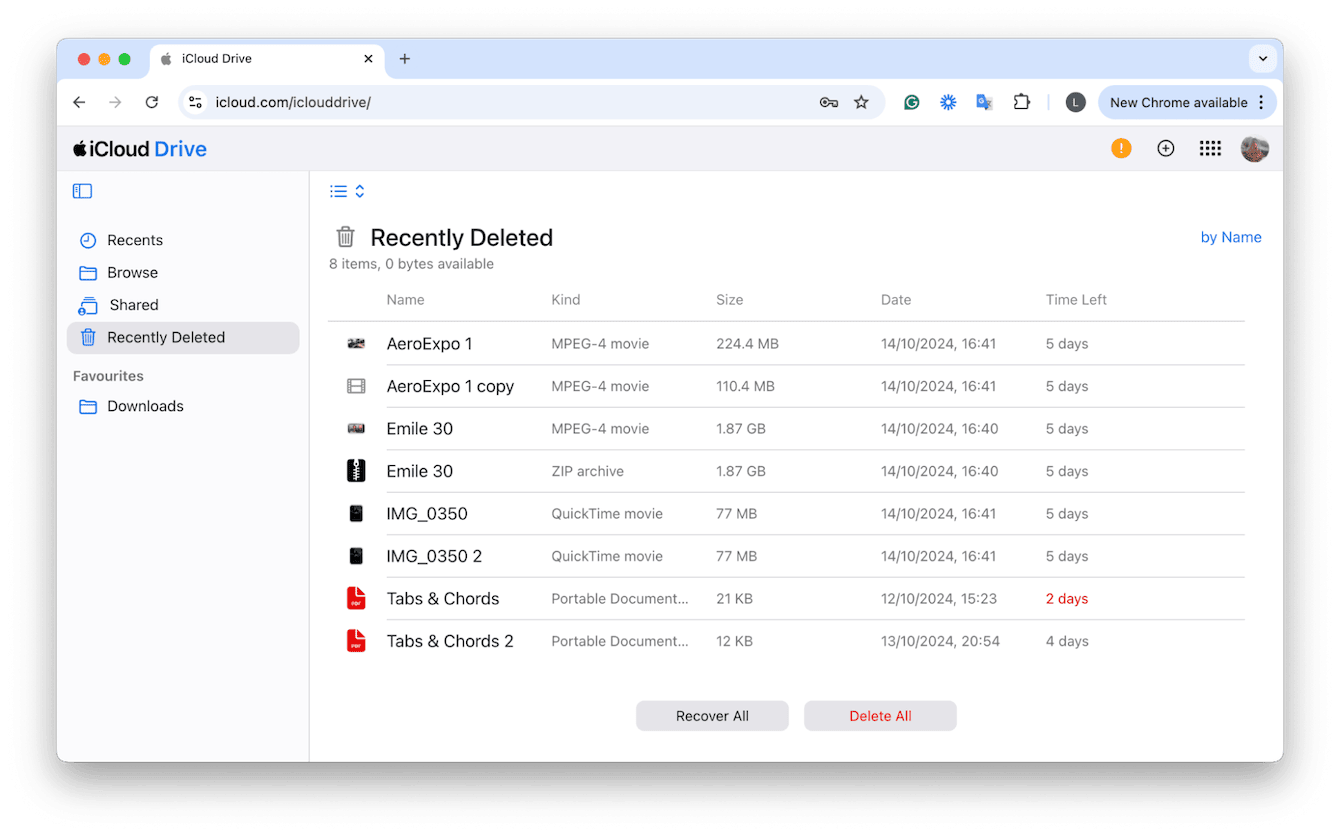Click the Delete All button

click(880, 715)
